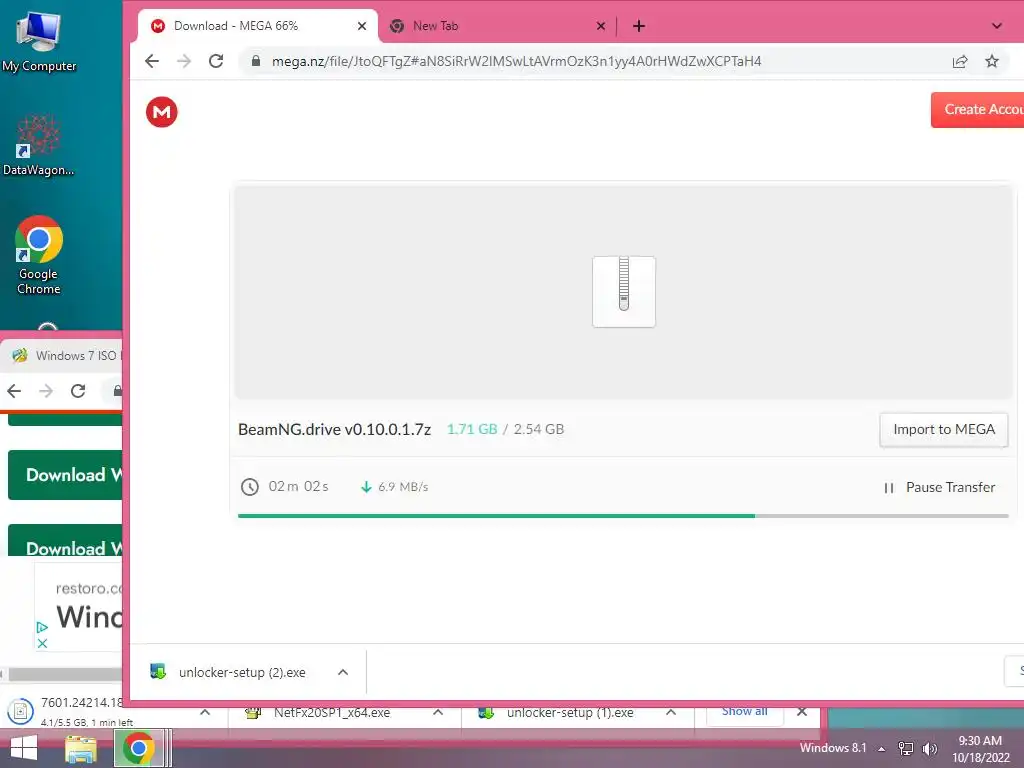
Task: Bookmark this page with the star icon
Action: pos(992,61)
